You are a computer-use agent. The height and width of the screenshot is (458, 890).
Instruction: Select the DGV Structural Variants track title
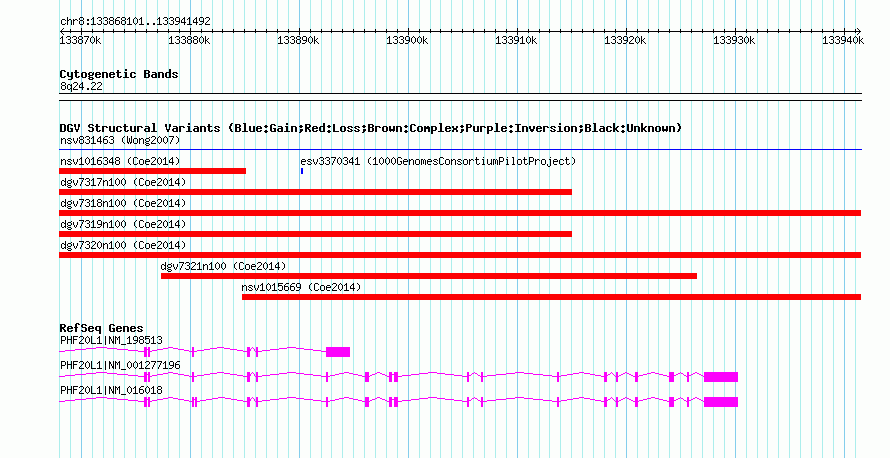coord(371,128)
